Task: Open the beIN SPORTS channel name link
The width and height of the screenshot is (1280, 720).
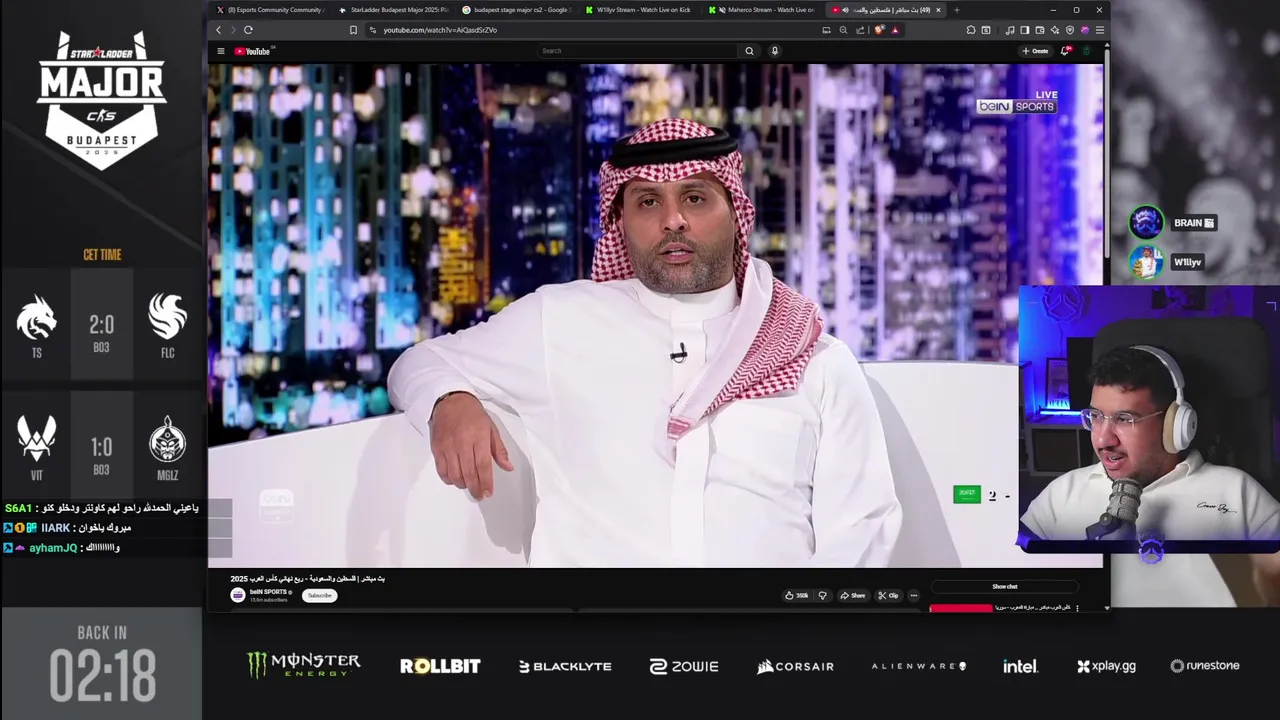Action: pyautogui.click(x=270, y=592)
